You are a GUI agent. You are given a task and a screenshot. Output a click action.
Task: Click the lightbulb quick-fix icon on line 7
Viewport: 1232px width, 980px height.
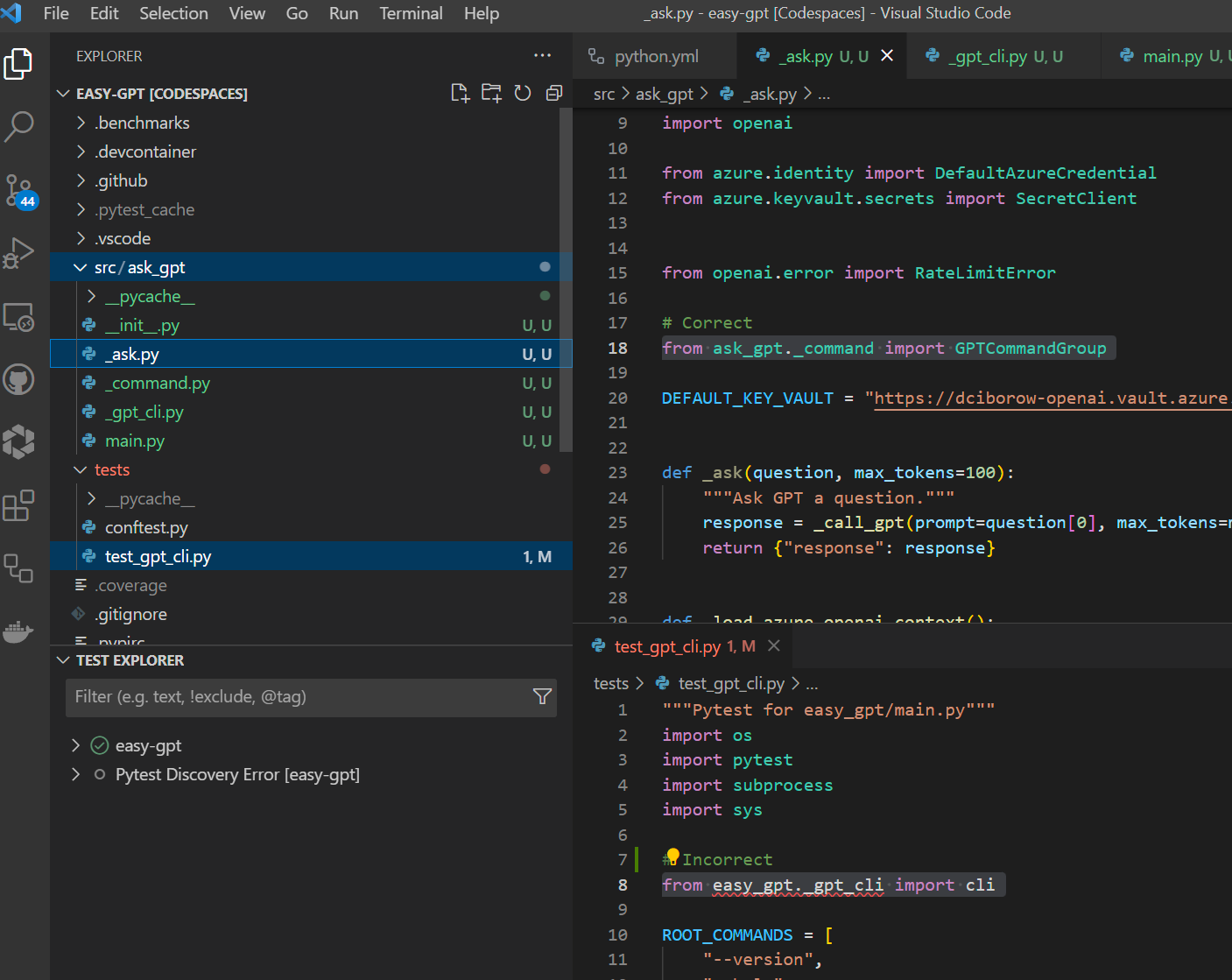pyautogui.click(x=672, y=857)
